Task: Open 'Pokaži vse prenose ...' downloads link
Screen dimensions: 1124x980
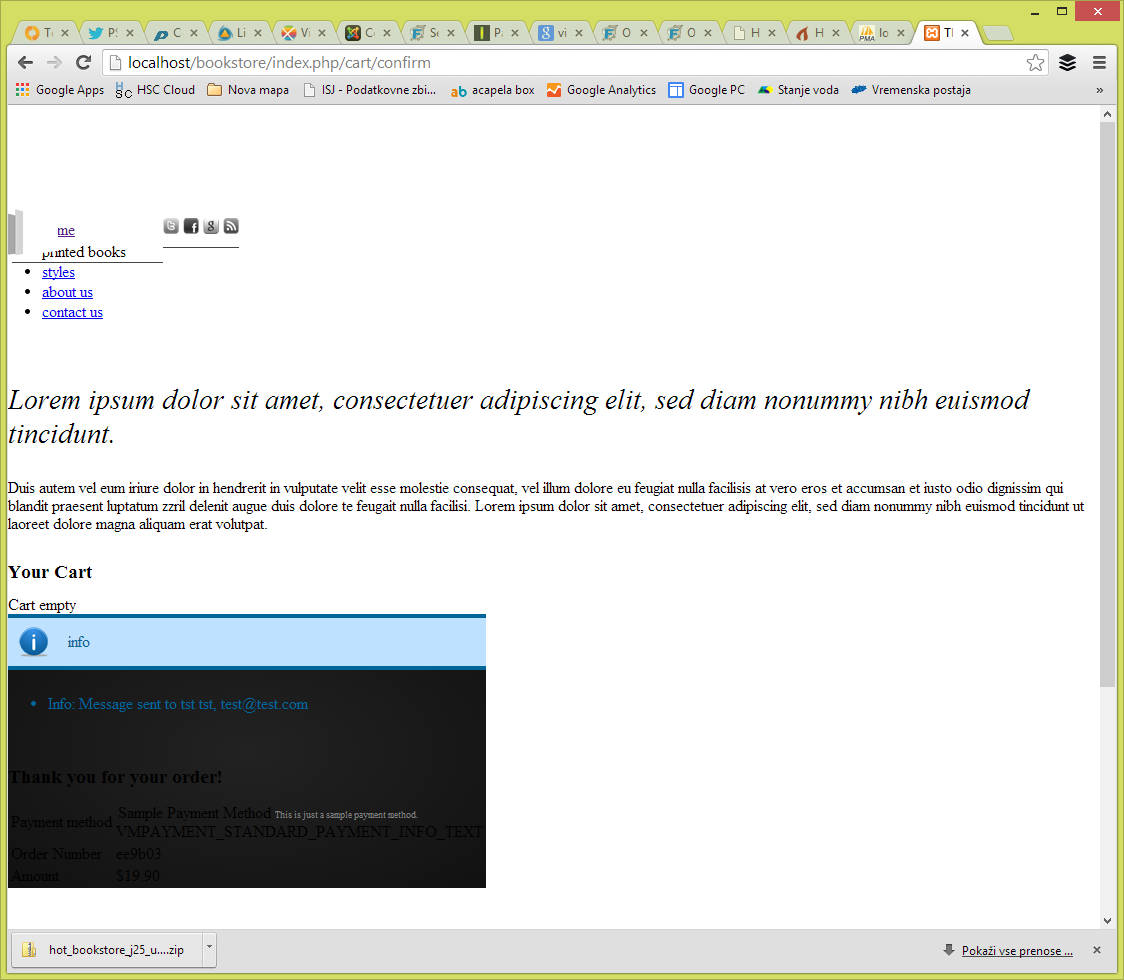Action: point(1016,951)
